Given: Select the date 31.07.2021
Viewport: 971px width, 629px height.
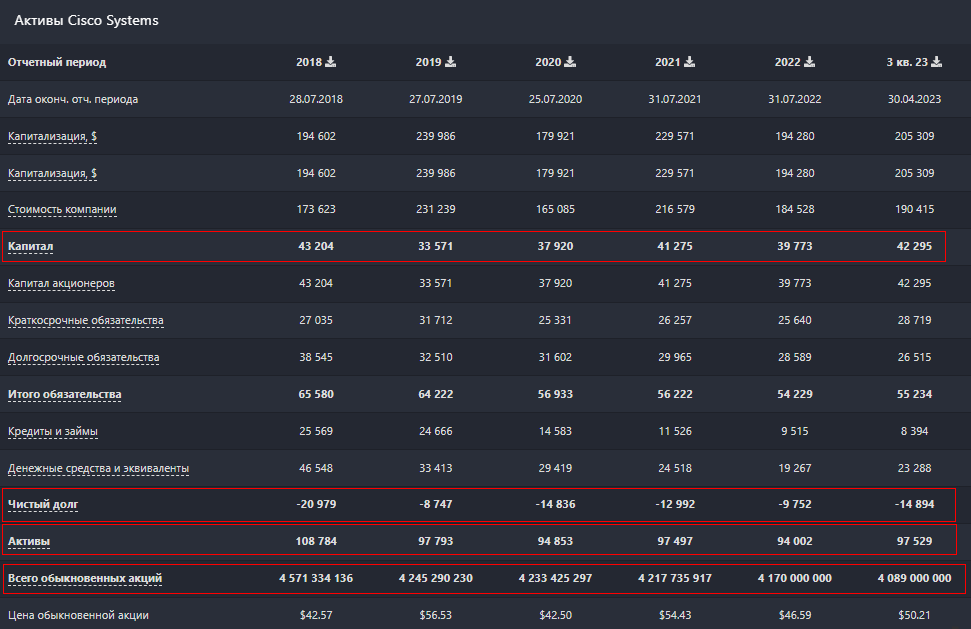Looking at the screenshot, I should 675,99.
